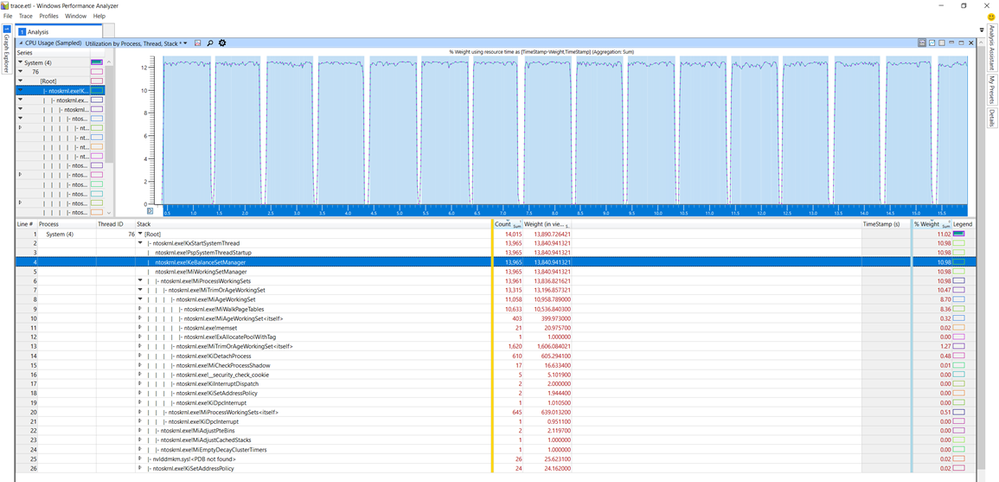Sort by the % Weight column header
Screen dimensions: 999x482
tap(931, 225)
